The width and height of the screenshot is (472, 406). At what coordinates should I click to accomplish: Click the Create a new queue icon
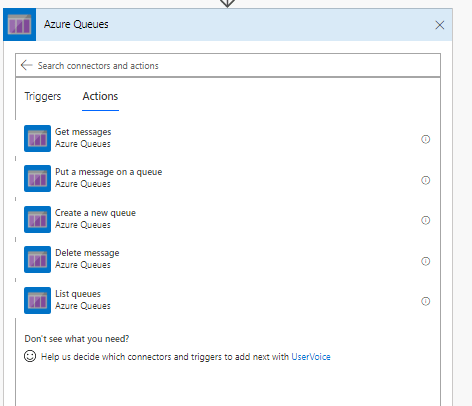coord(37,219)
